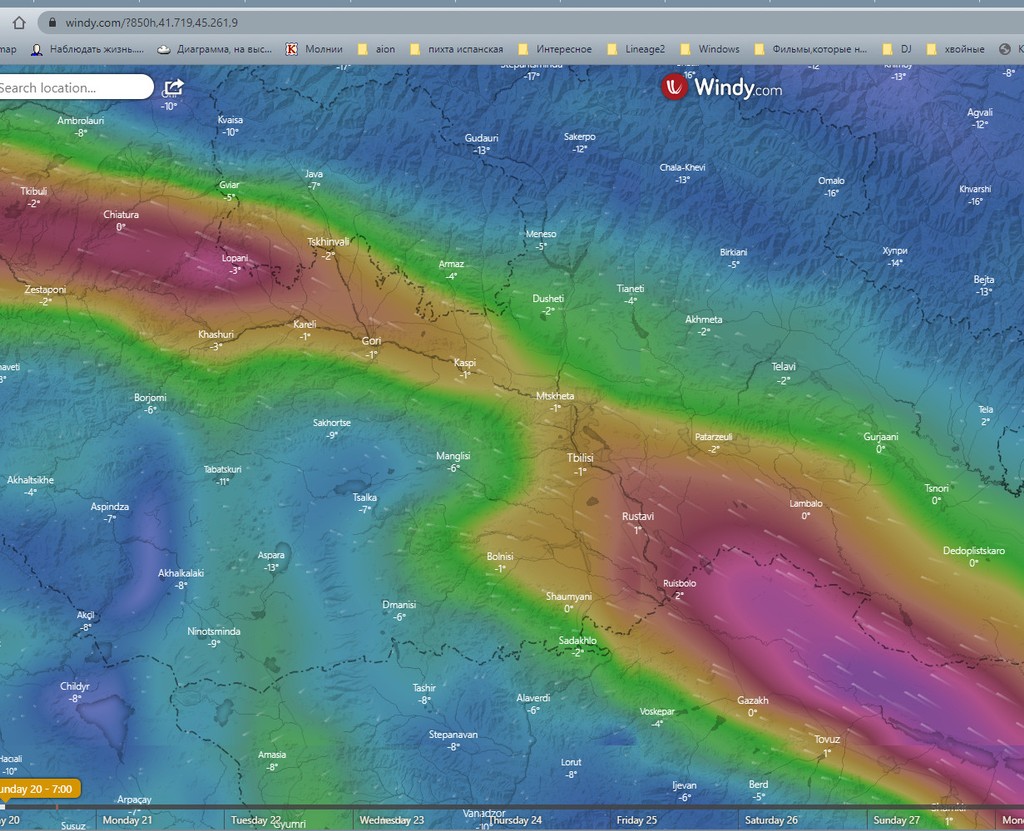This screenshot has height=831, width=1024.
Task: Jump to Saturday 26 on the timeline
Action: click(771, 820)
